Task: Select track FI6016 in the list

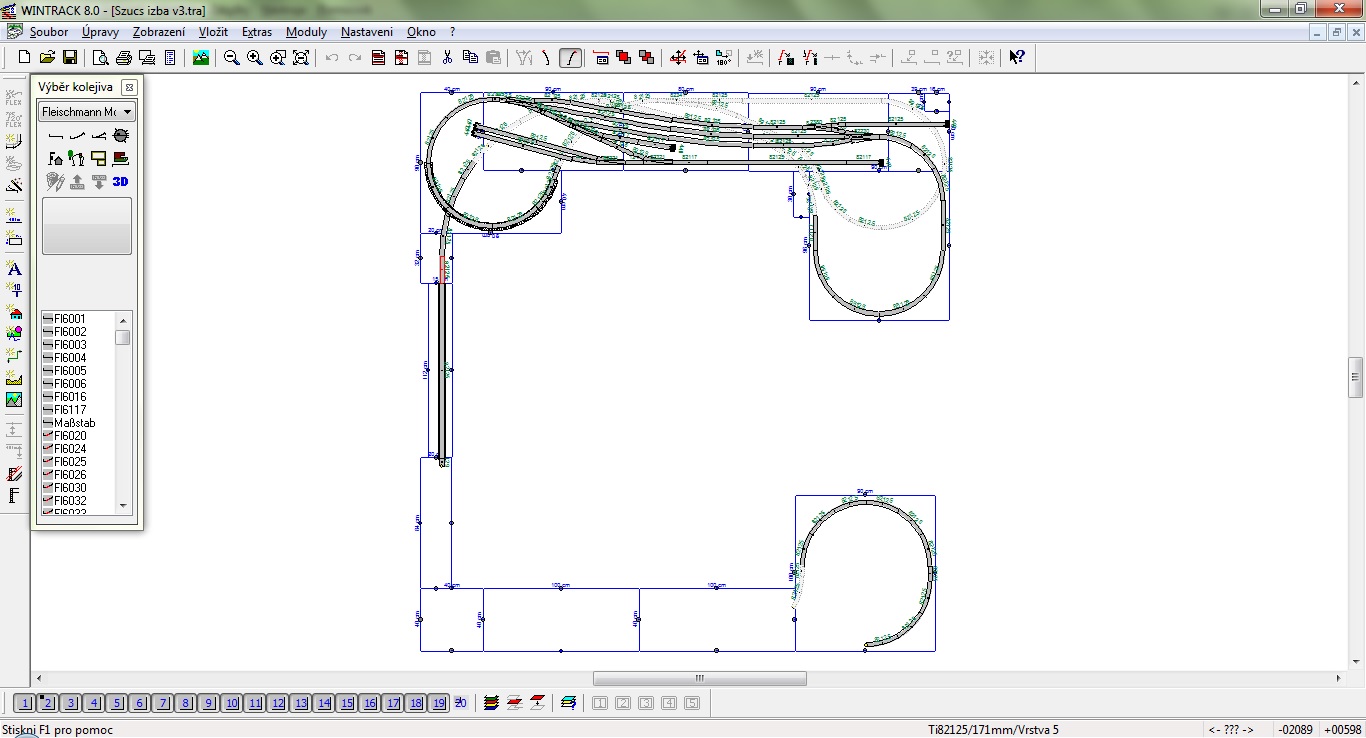Action: [x=70, y=397]
